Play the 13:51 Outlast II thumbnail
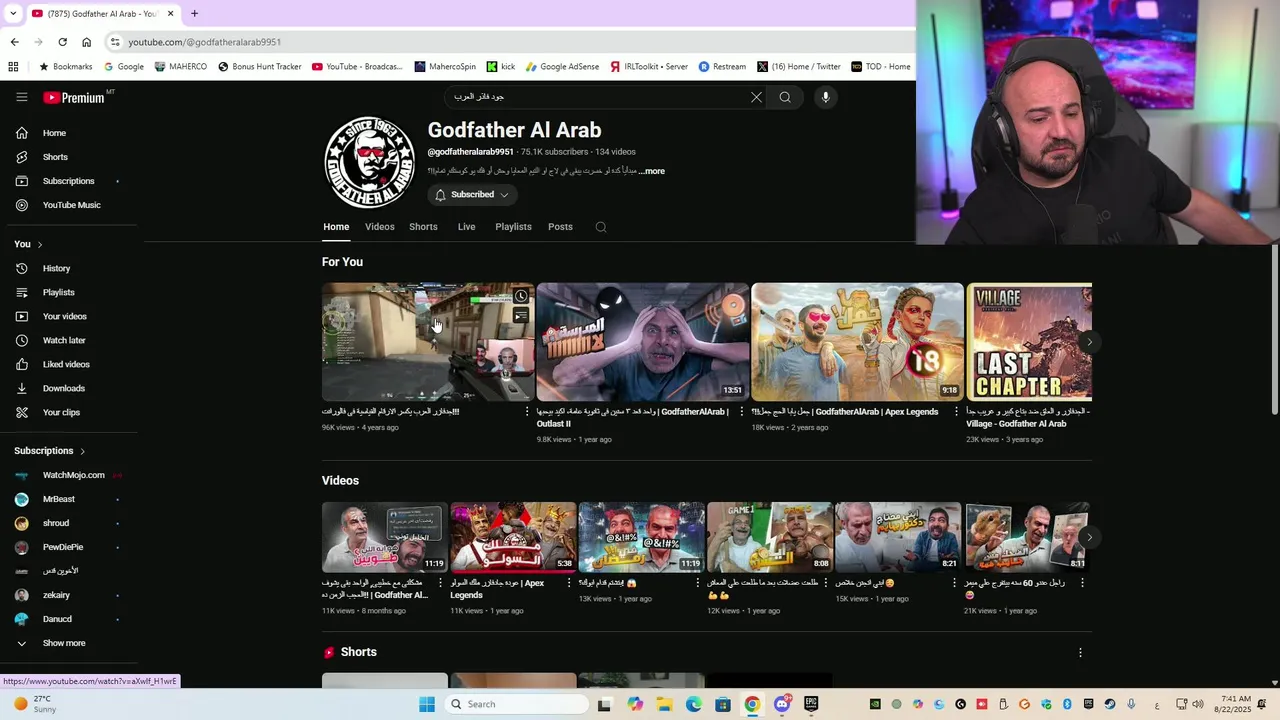1280x720 pixels. click(642, 342)
